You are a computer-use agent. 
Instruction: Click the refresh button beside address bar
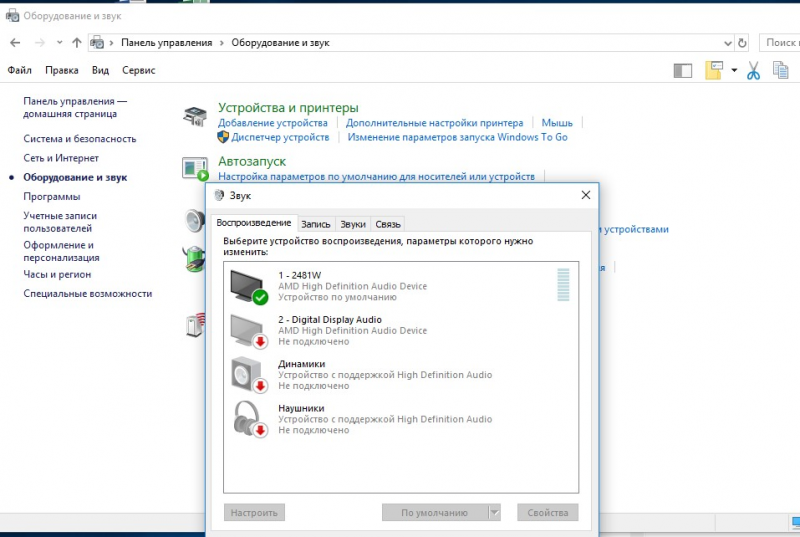pyautogui.click(x=742, y=43)
